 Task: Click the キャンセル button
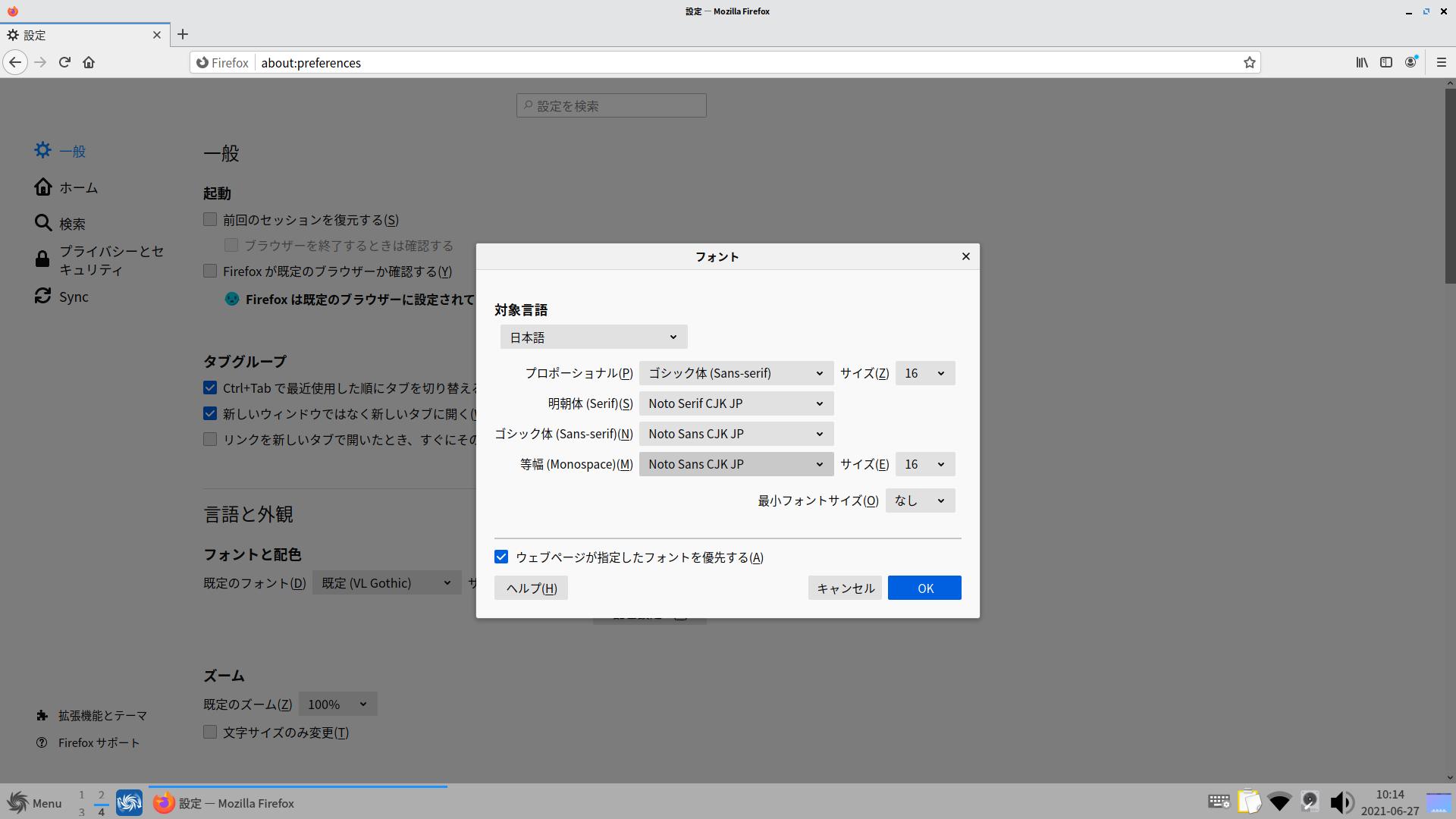tap(845, 588)
